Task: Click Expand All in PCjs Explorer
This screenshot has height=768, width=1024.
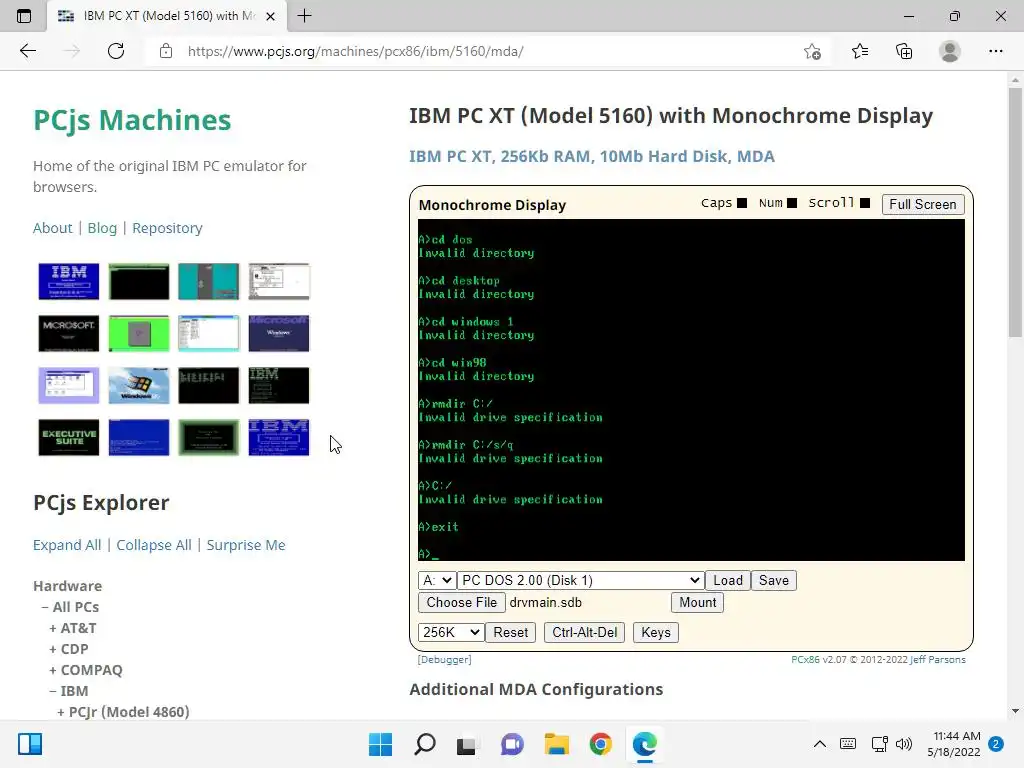Action: [67, 545]
